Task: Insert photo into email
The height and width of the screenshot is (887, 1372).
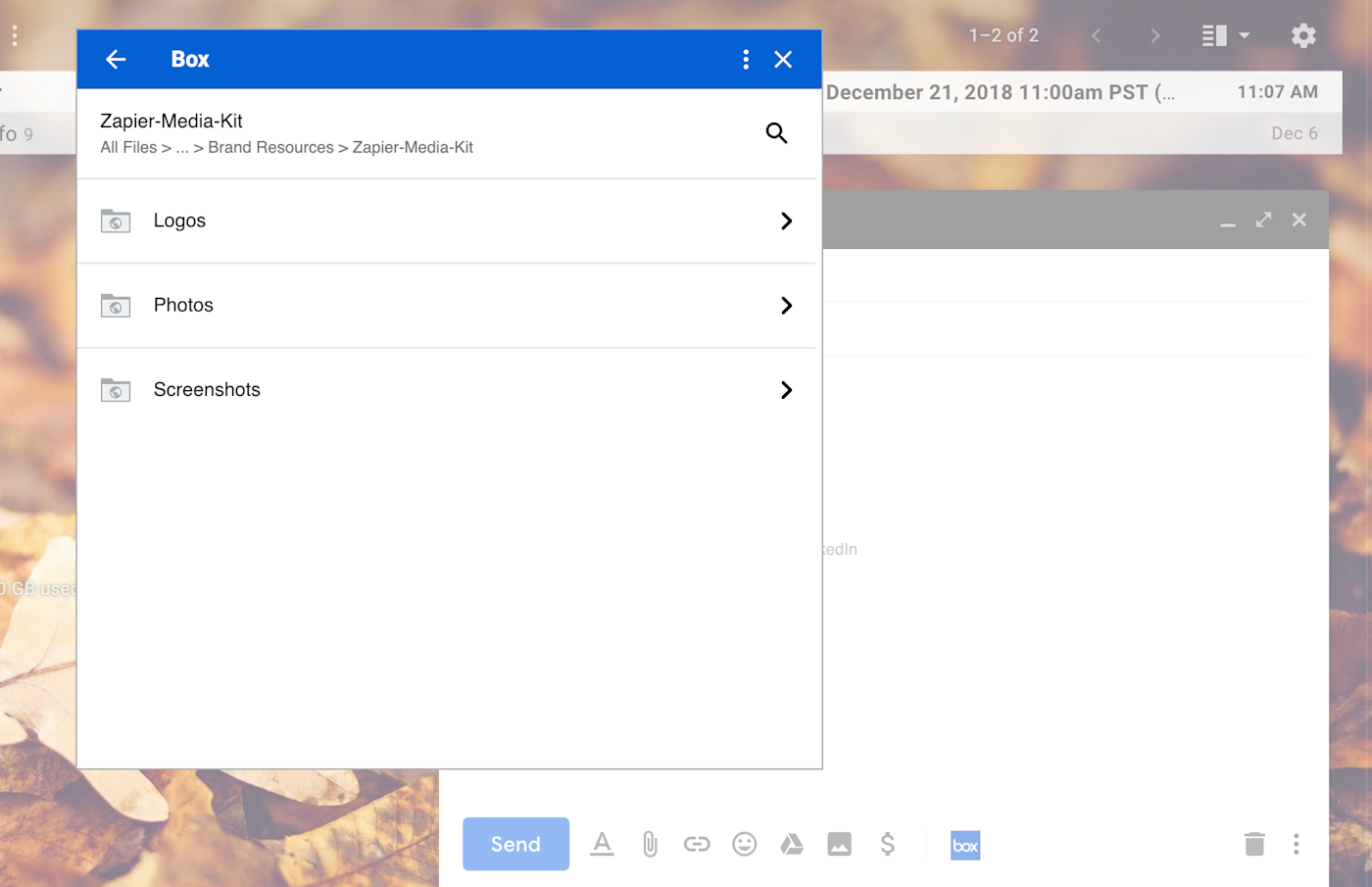Action: pos(840,844)
